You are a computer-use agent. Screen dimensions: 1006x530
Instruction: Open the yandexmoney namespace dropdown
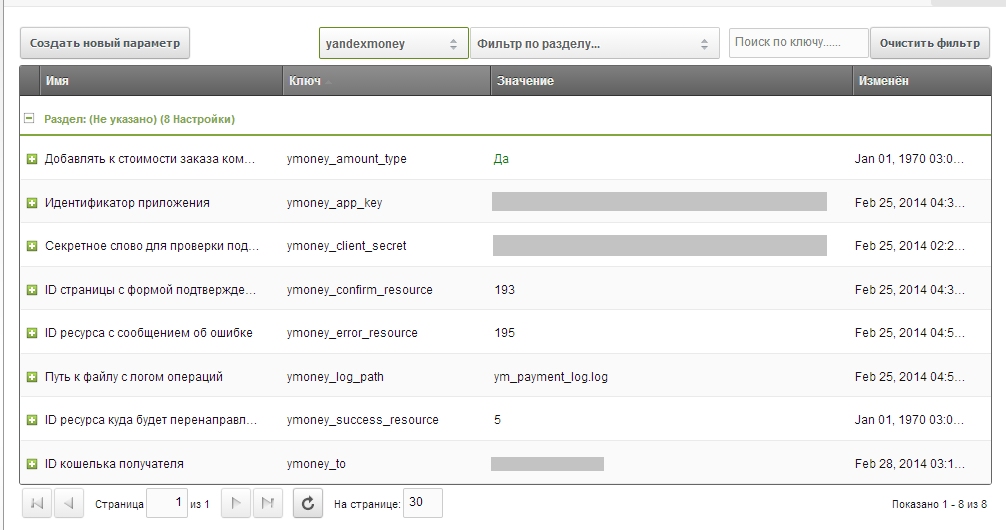(393, 44)
